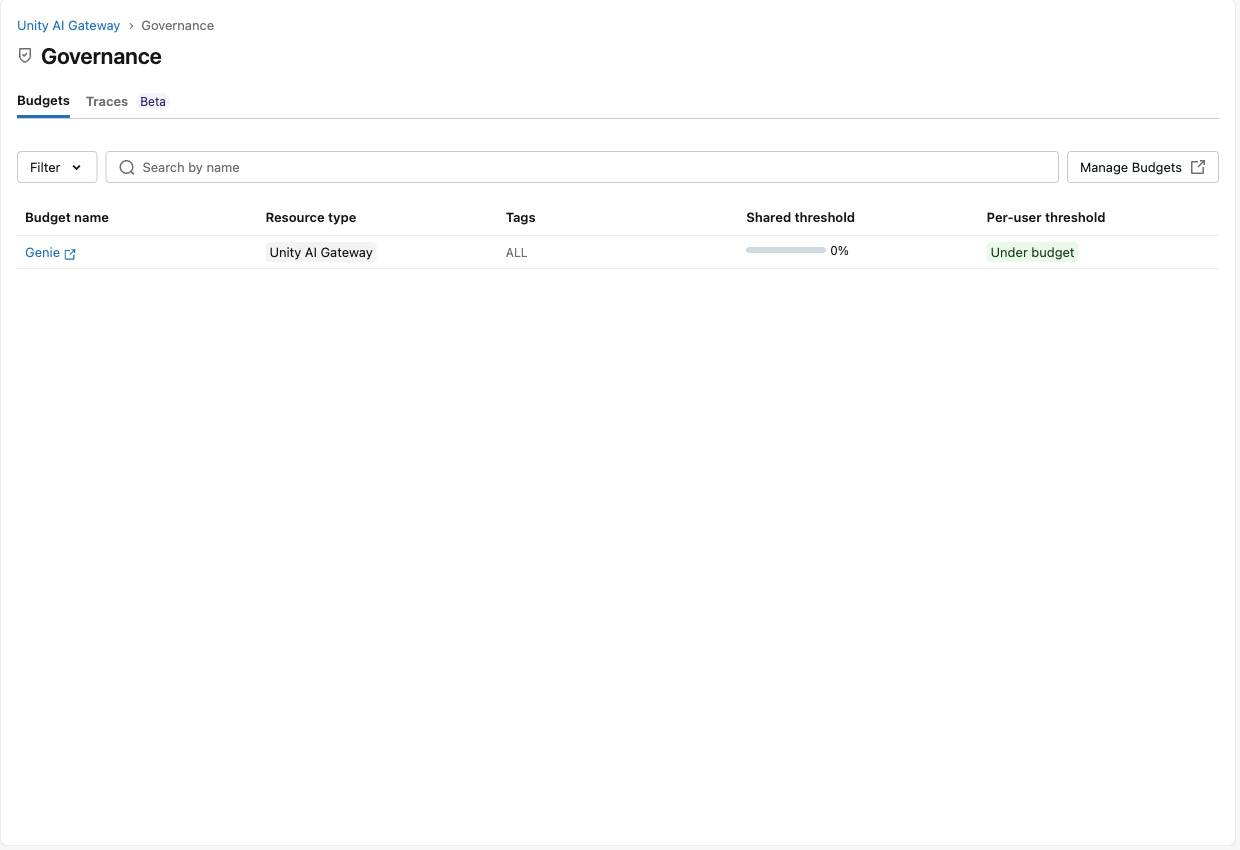Screen dimensions: 1240x850
Task: Focus the Search by name field
Action: coord(582,167)
